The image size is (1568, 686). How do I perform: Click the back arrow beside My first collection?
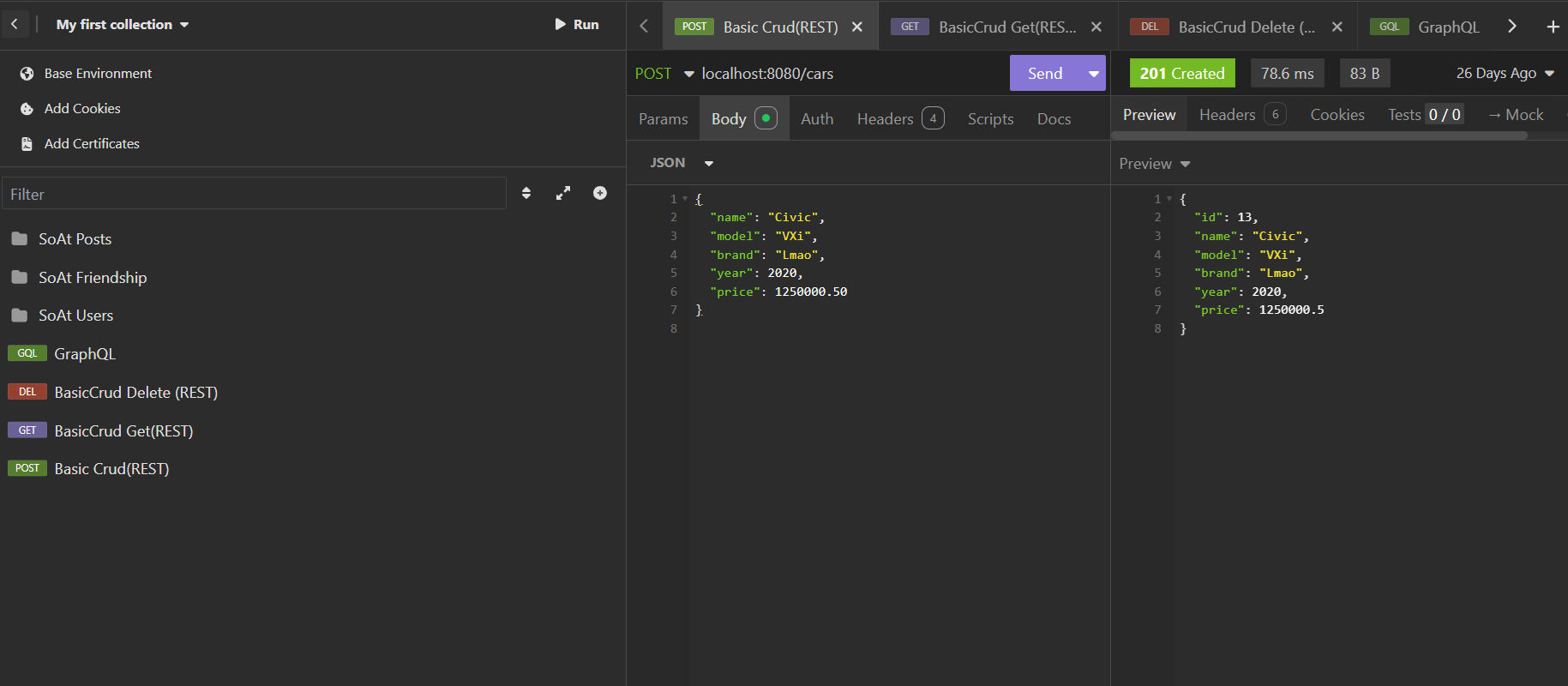tap(15, 24)
